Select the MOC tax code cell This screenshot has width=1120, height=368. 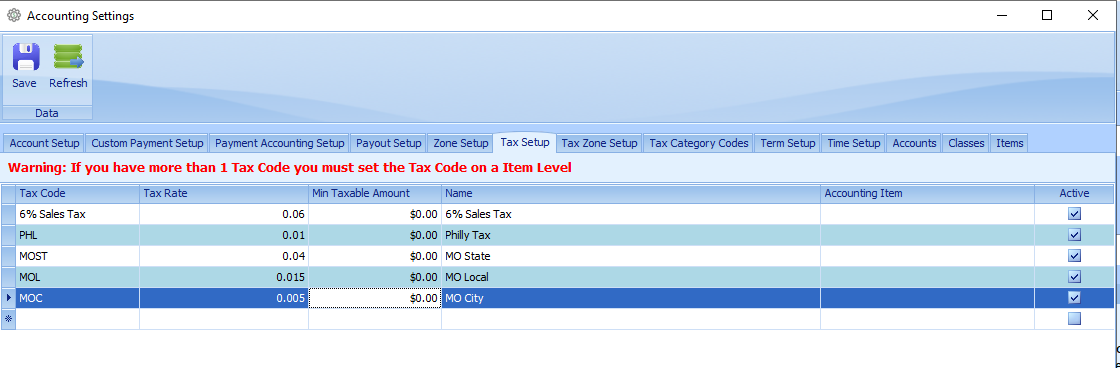tap(78, 297)
